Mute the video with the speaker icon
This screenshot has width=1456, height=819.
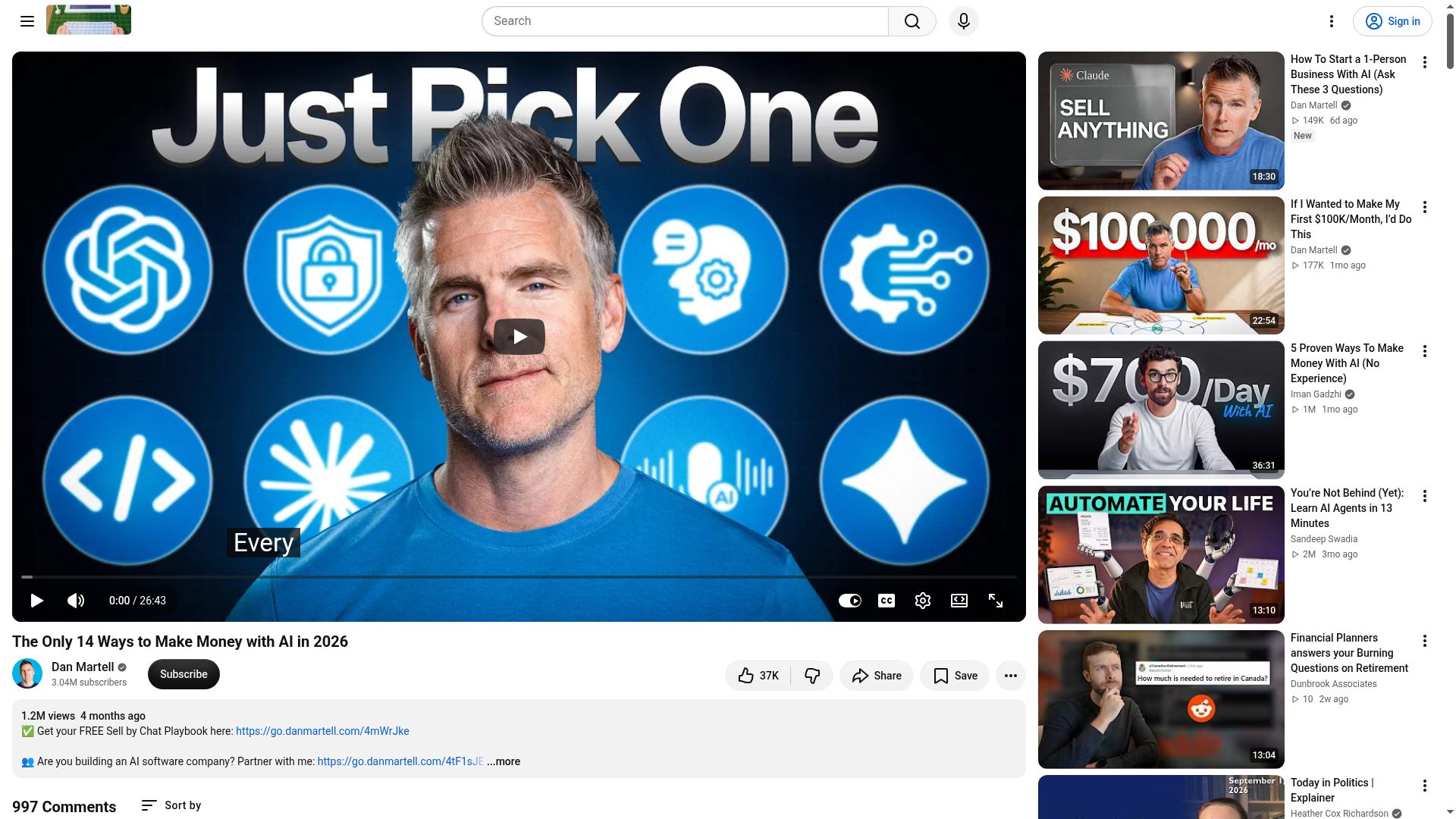(x=76, y=601)
